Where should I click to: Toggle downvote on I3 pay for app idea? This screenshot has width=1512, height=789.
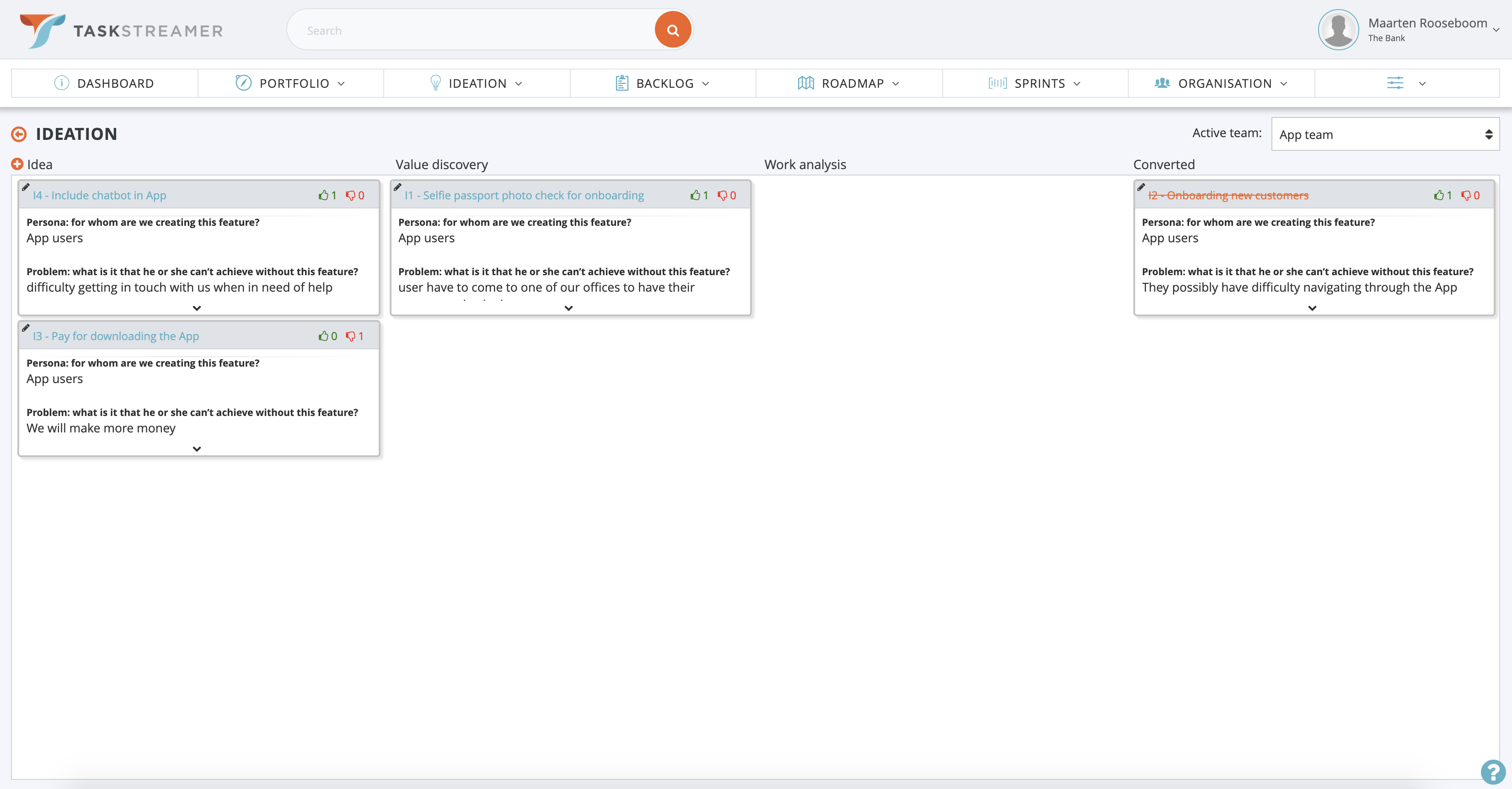(x=350, y=335)
